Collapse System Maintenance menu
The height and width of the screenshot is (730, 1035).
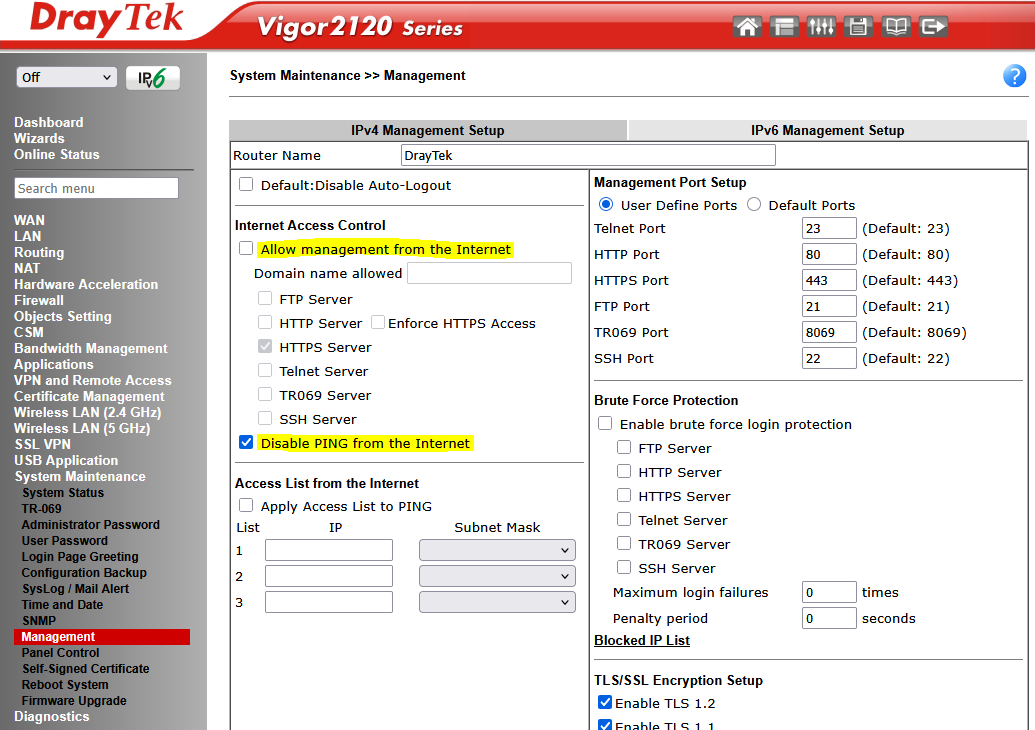point(80,477)
